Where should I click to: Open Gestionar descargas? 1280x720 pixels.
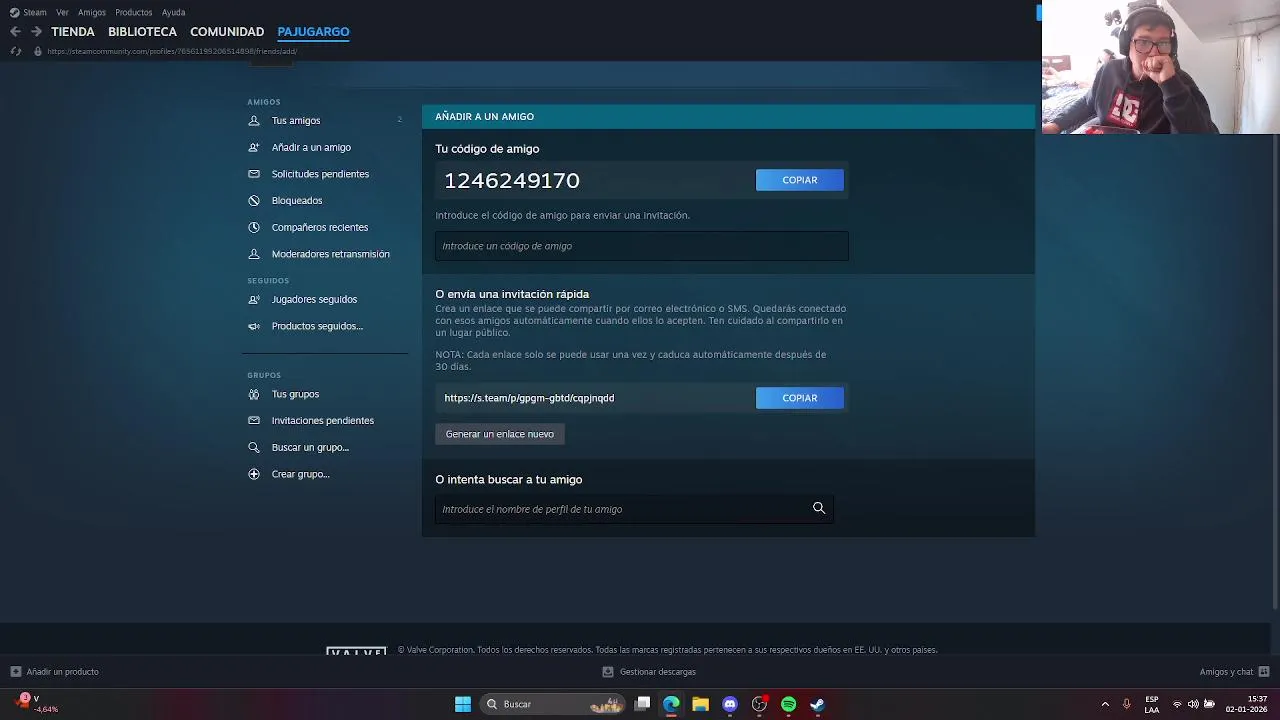pos(649,672)
